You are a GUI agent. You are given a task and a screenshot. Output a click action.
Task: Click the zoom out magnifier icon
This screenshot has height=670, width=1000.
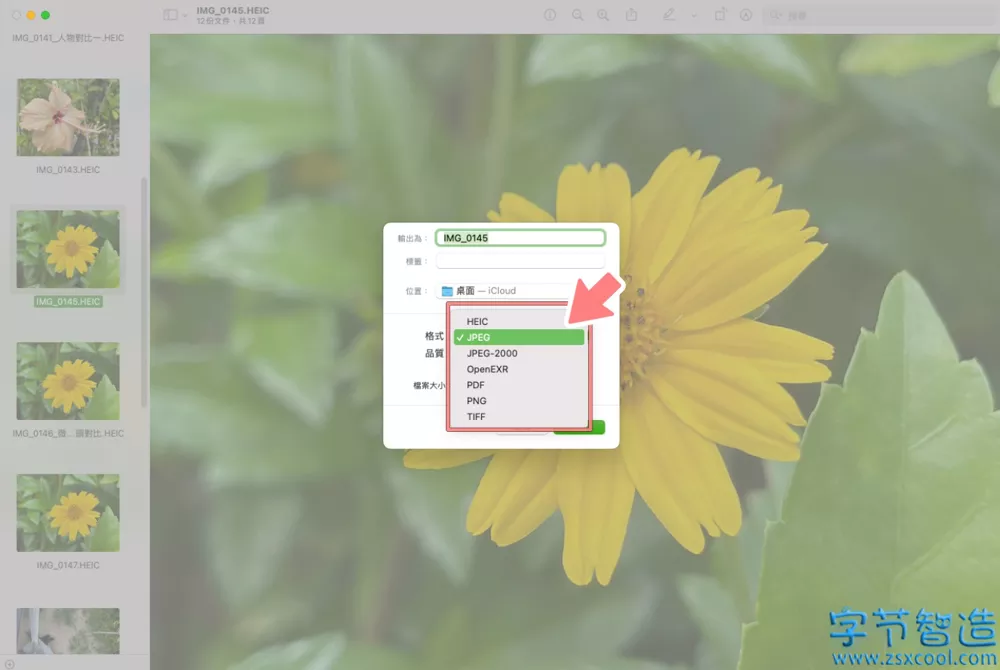coord(577,15)
